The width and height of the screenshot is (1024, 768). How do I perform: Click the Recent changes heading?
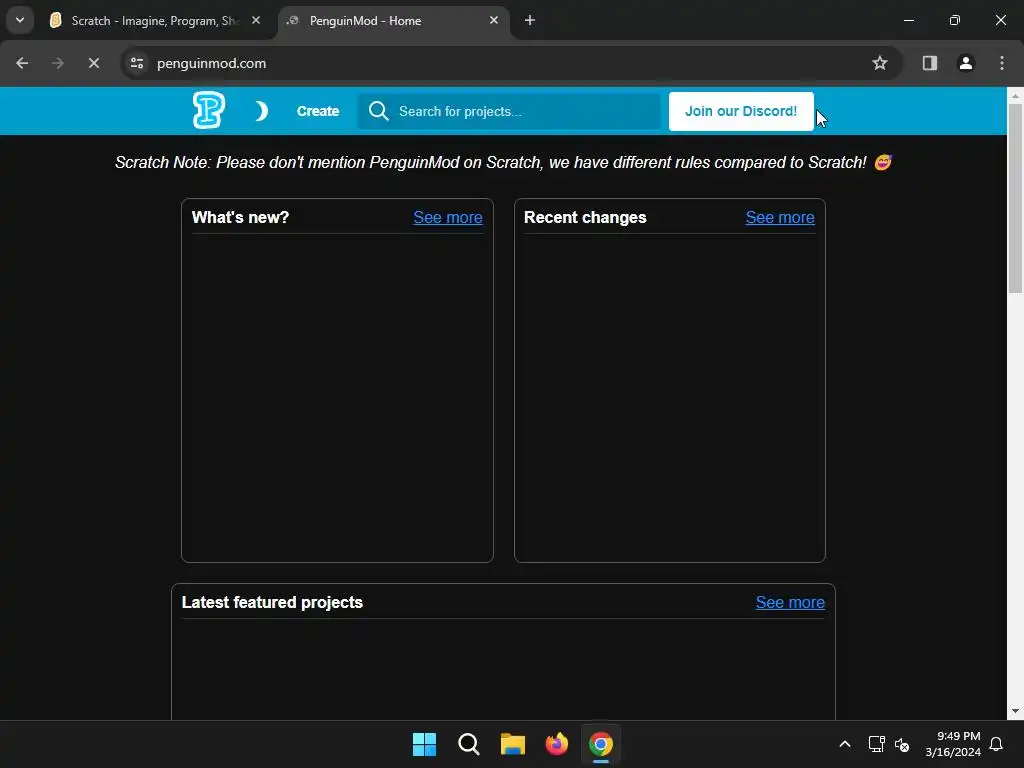585,217
